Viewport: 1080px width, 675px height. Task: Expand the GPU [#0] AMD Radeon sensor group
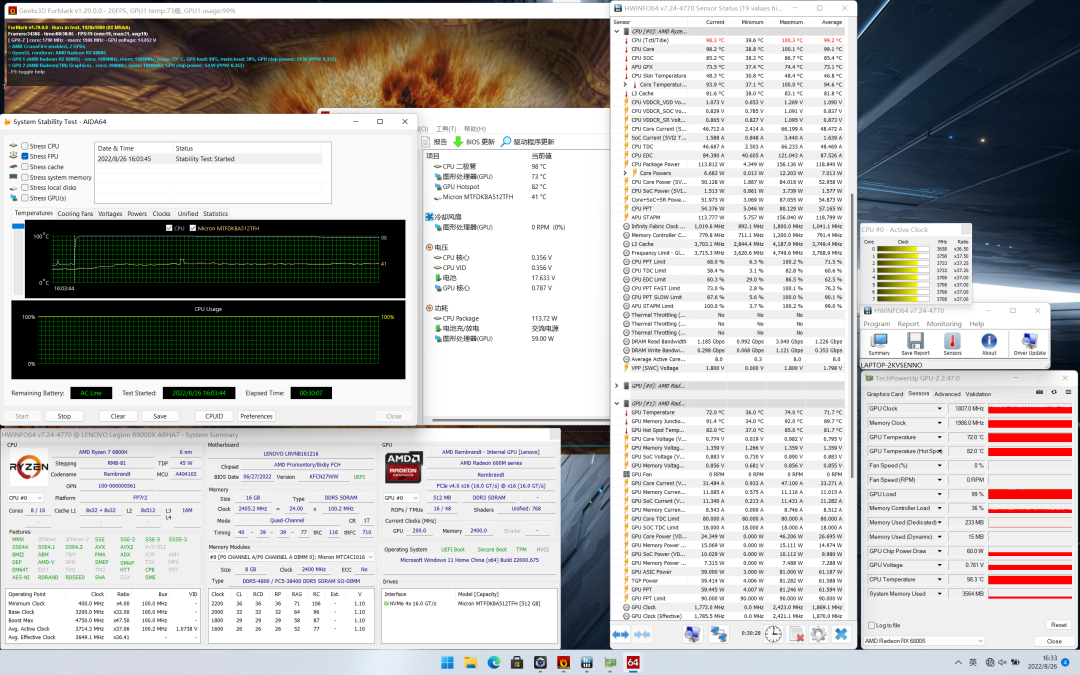tap(618, 385)
